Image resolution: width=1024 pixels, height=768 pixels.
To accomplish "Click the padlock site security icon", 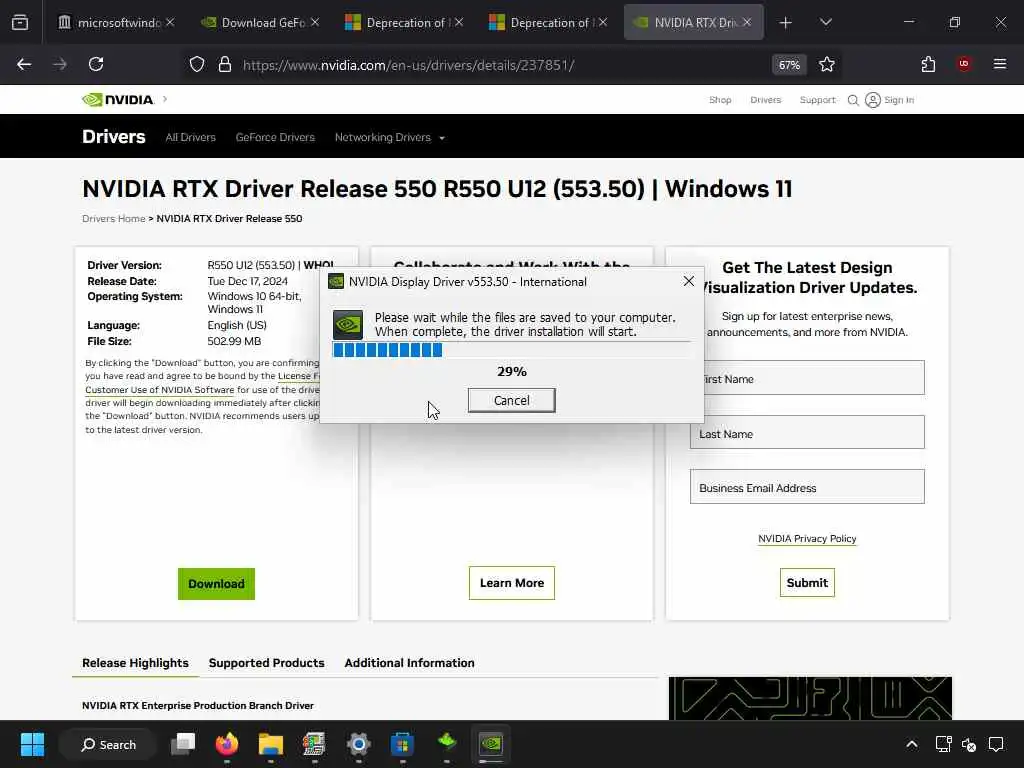I will tap(225, 64).
